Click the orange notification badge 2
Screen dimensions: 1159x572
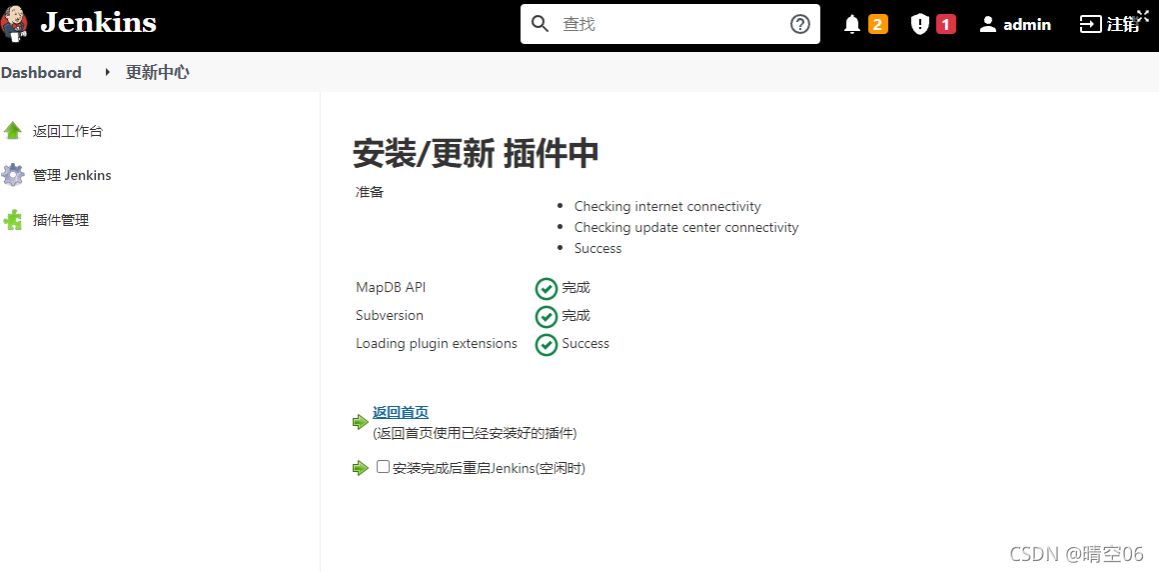point(877,24)
